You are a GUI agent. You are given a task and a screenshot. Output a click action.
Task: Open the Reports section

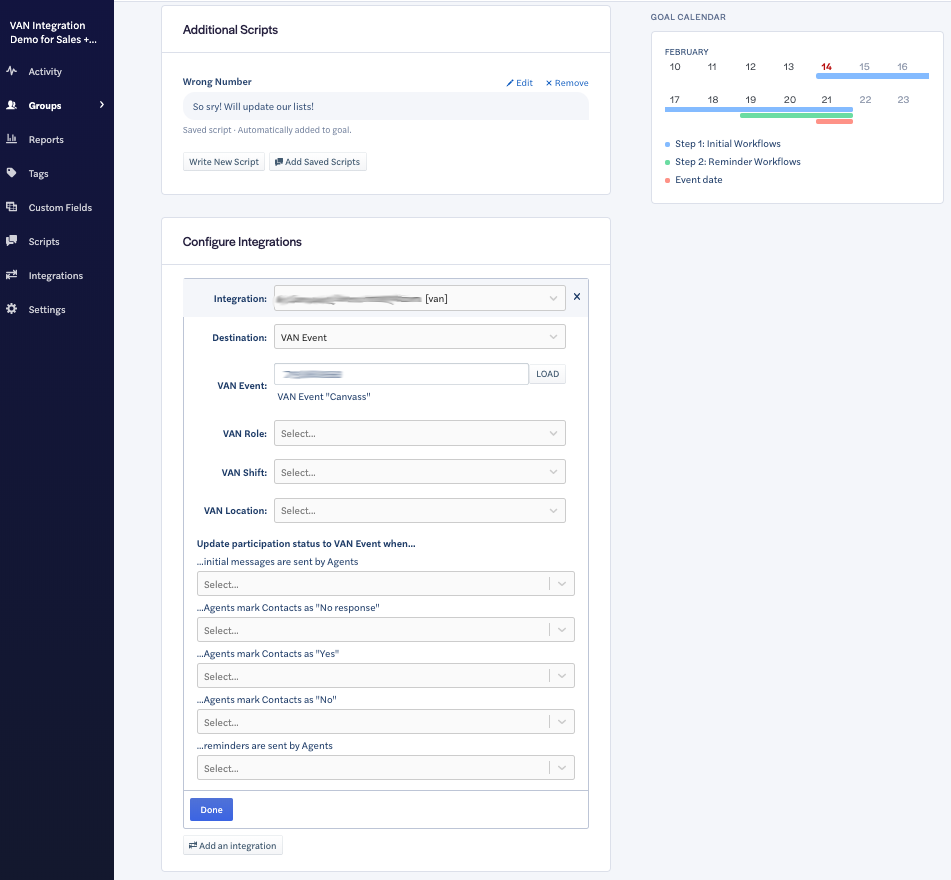tap(46, 139)
